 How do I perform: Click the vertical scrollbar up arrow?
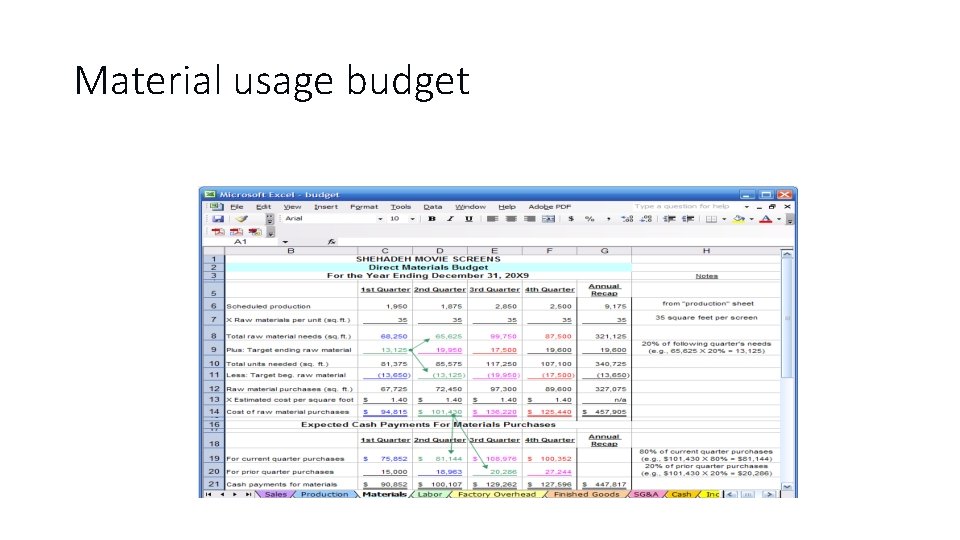pyautogui.click(x=787, y=253)
